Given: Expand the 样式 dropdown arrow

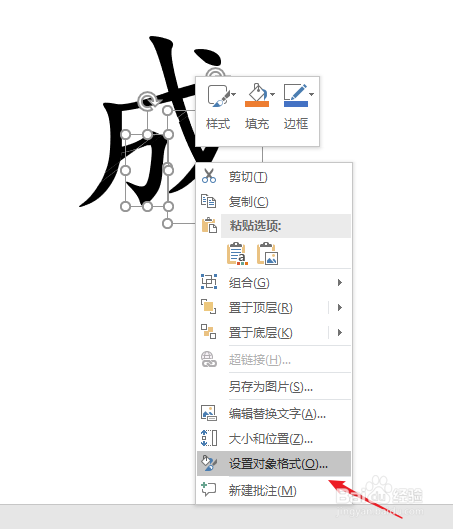Looking at the screenshot, I should (x=234, y=94).
